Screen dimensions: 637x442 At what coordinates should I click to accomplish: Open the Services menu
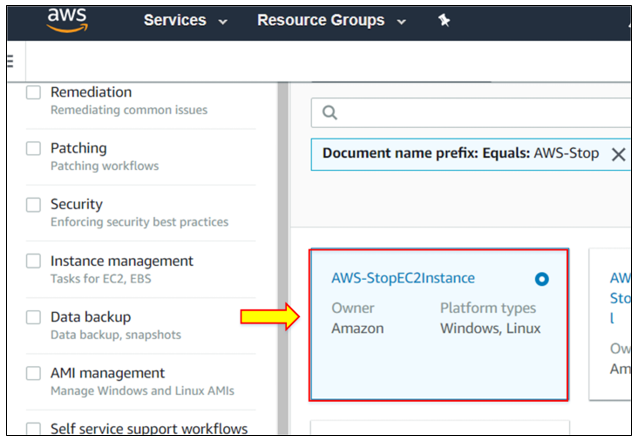coord(175,20)
